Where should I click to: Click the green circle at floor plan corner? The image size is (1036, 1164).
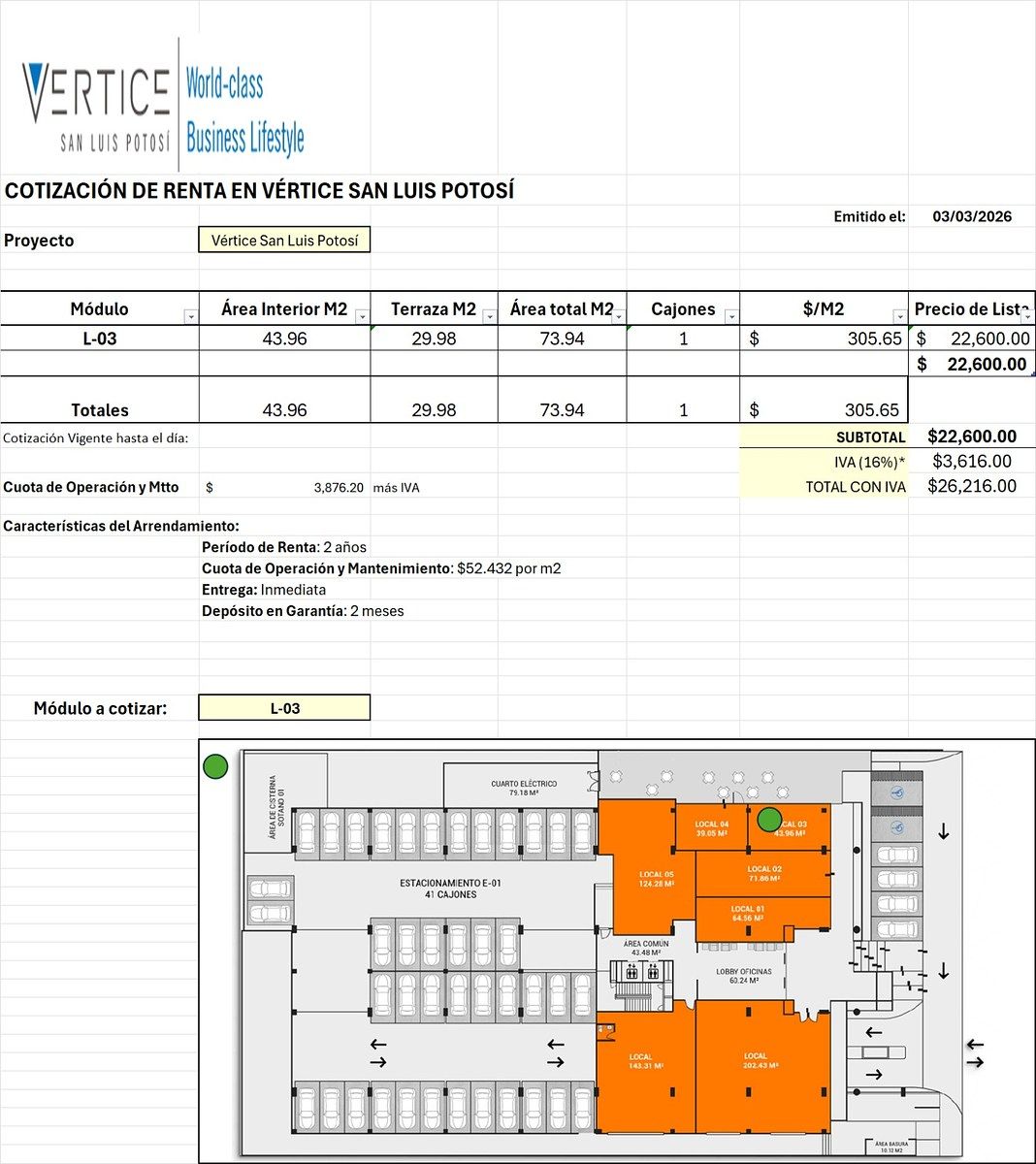pyautogui.click(x=215, y=767)
